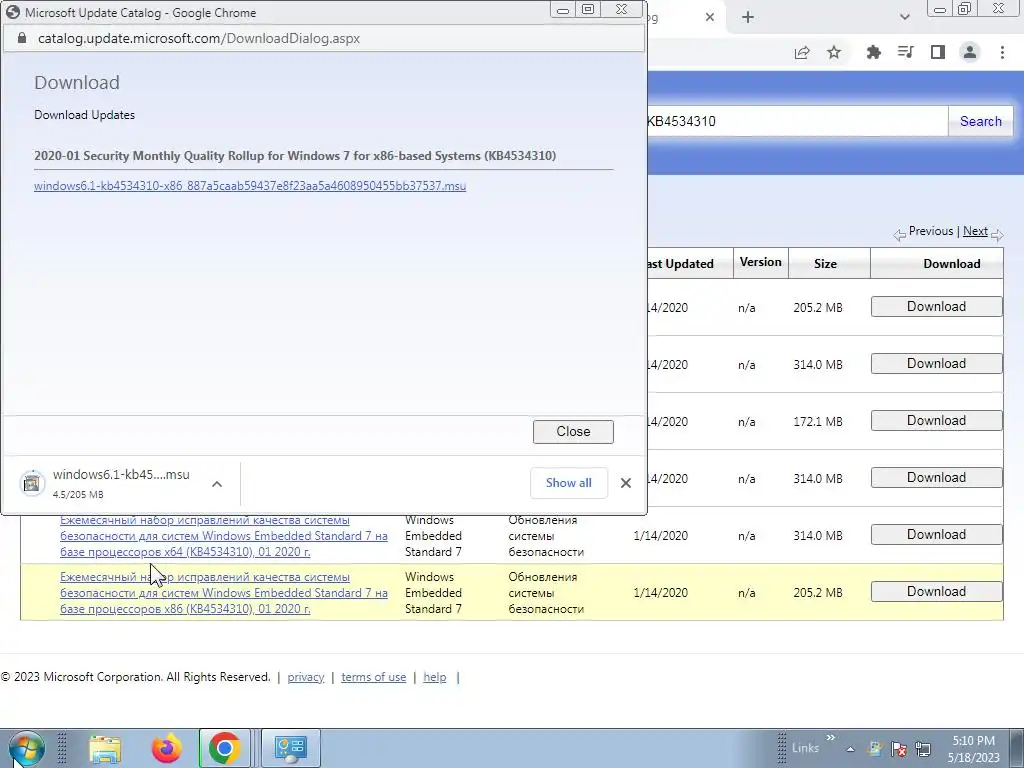1024x768 pixels.
Task: Click the Close button in Download dialog
Action: pyautogui.click(x=573, y=432)
